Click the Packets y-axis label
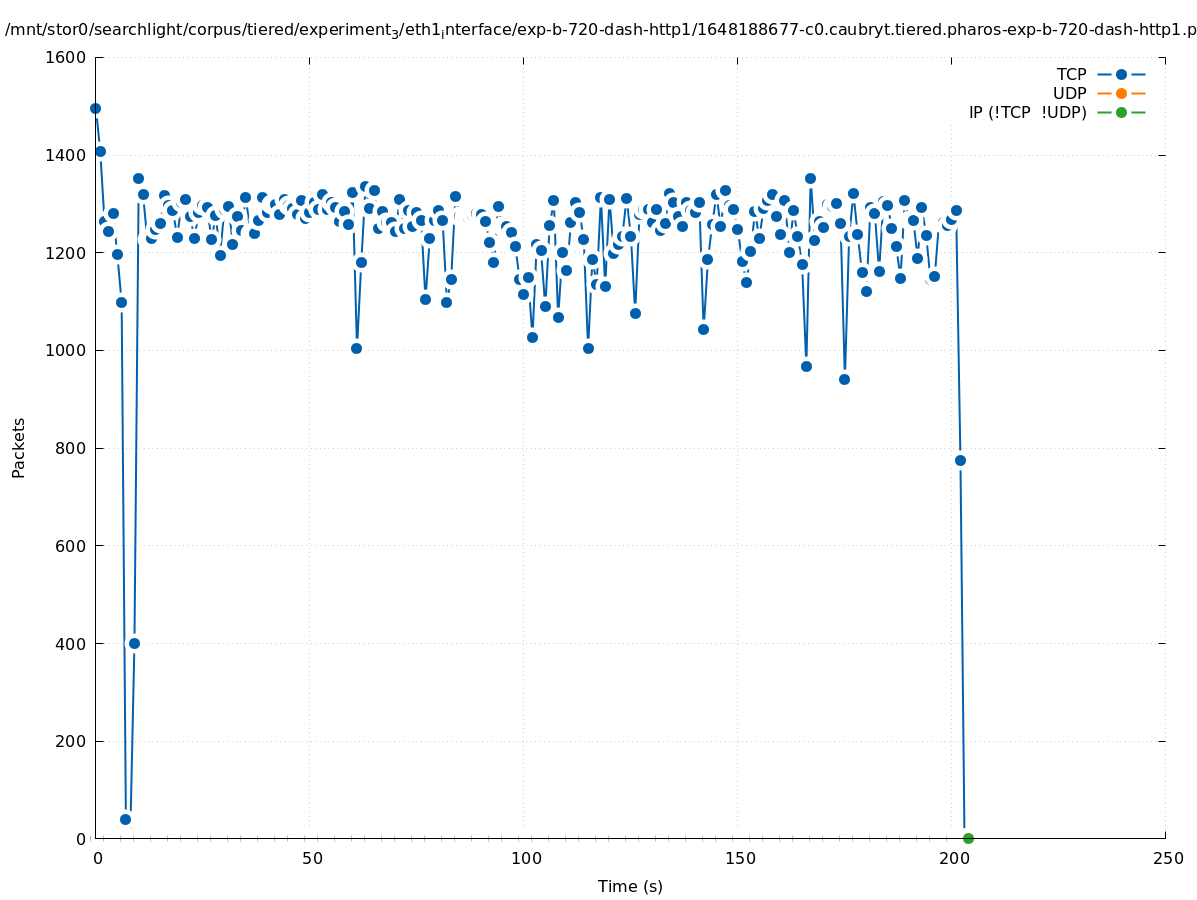Viewport: 1197px width, 900px height. (x=19, y=448)
